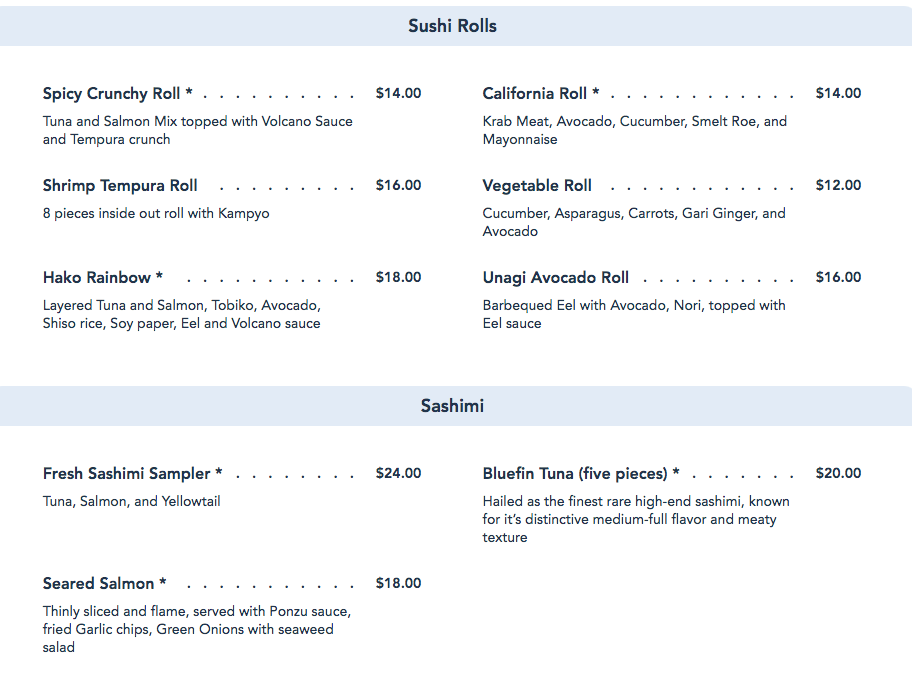Click the $24.00 Sashimi Sampler price
Viewport: 912px width, 687px height.
tap(398, 474)
